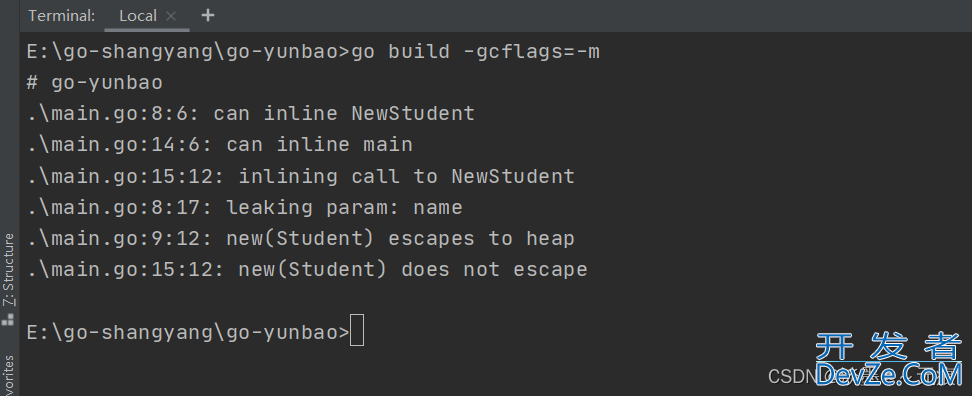Open the Z: Structure tool window
972x396 pixels.
(9, 269)
